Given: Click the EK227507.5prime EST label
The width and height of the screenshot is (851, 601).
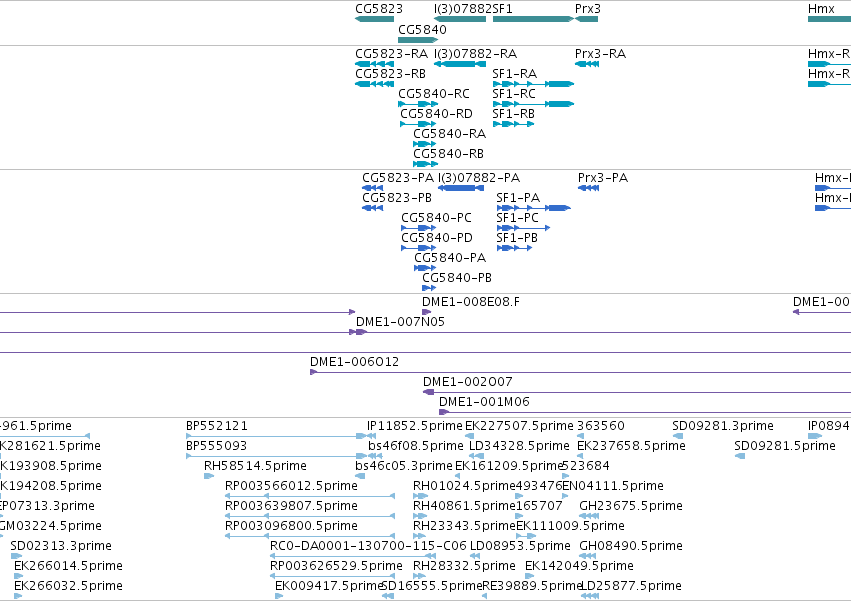Looking at the screenshot, I should (x=519, y=427).
